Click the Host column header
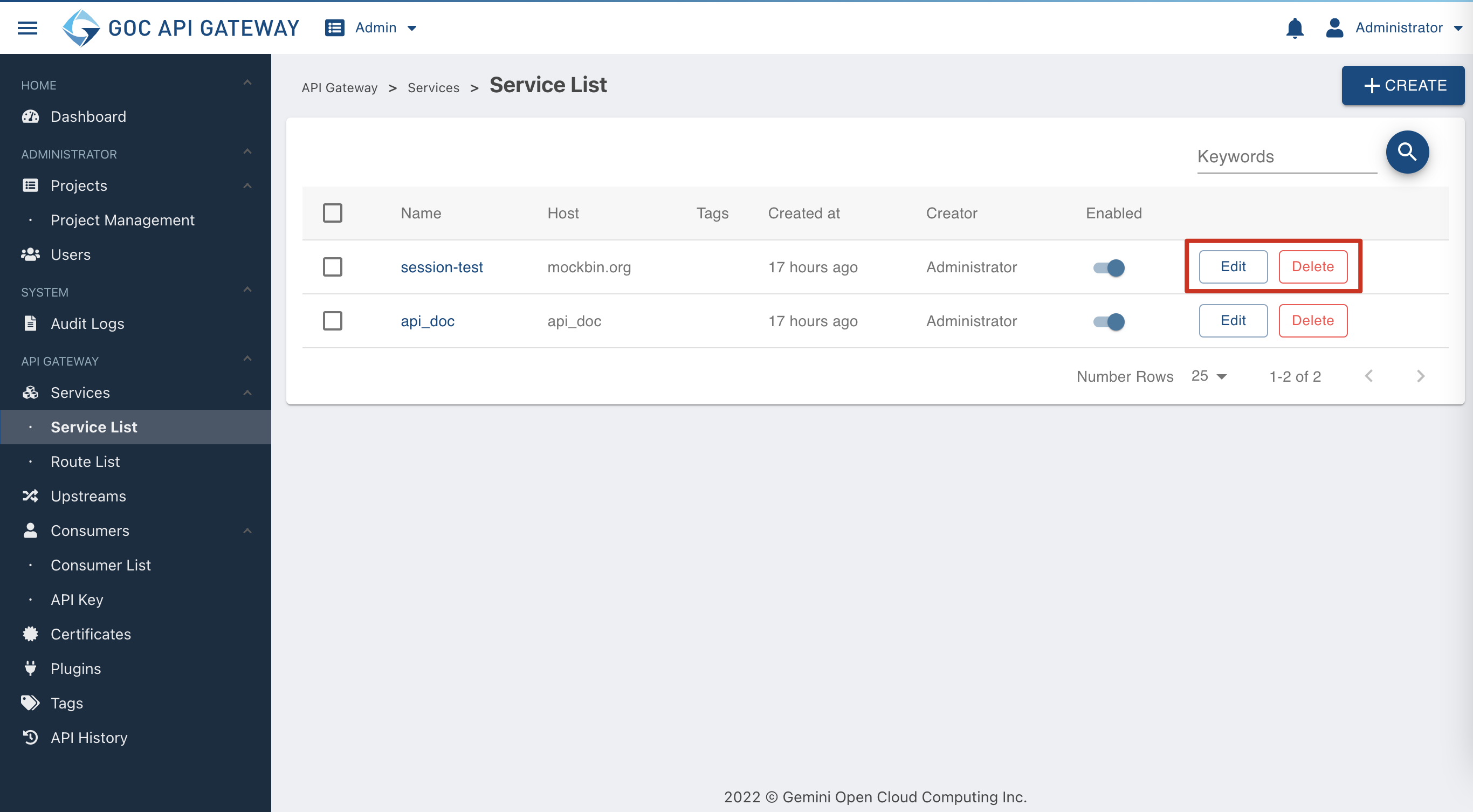Viewport: 1473px width, 812px height. (x=563, y=214)
